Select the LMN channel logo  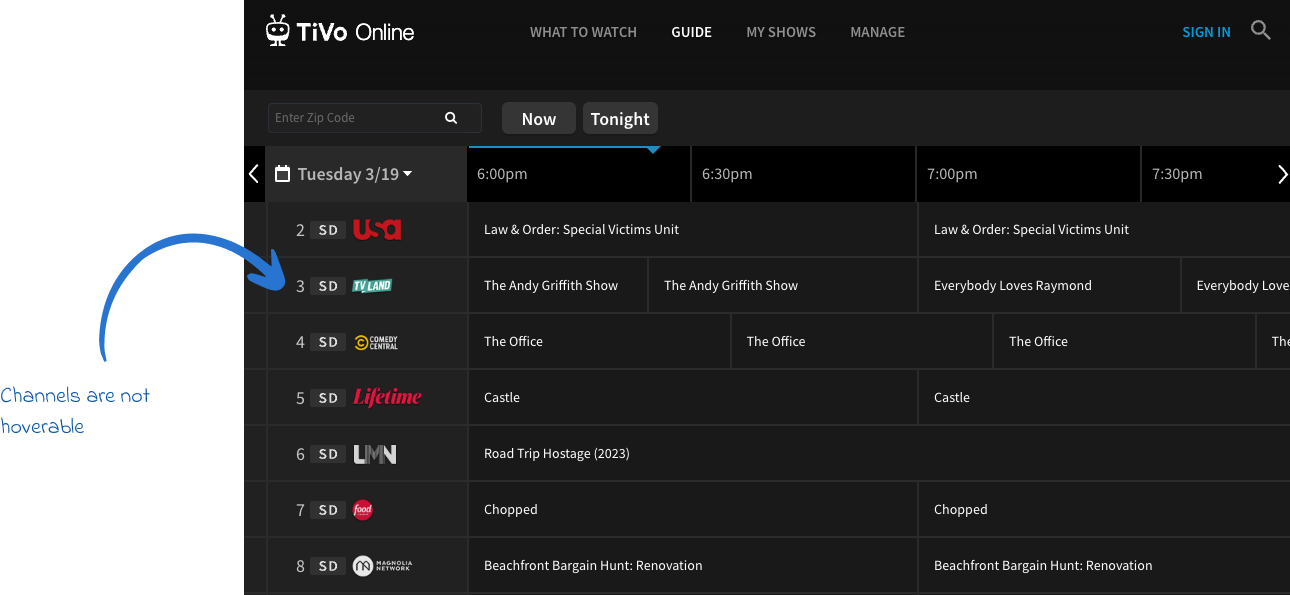coord(375,454)
